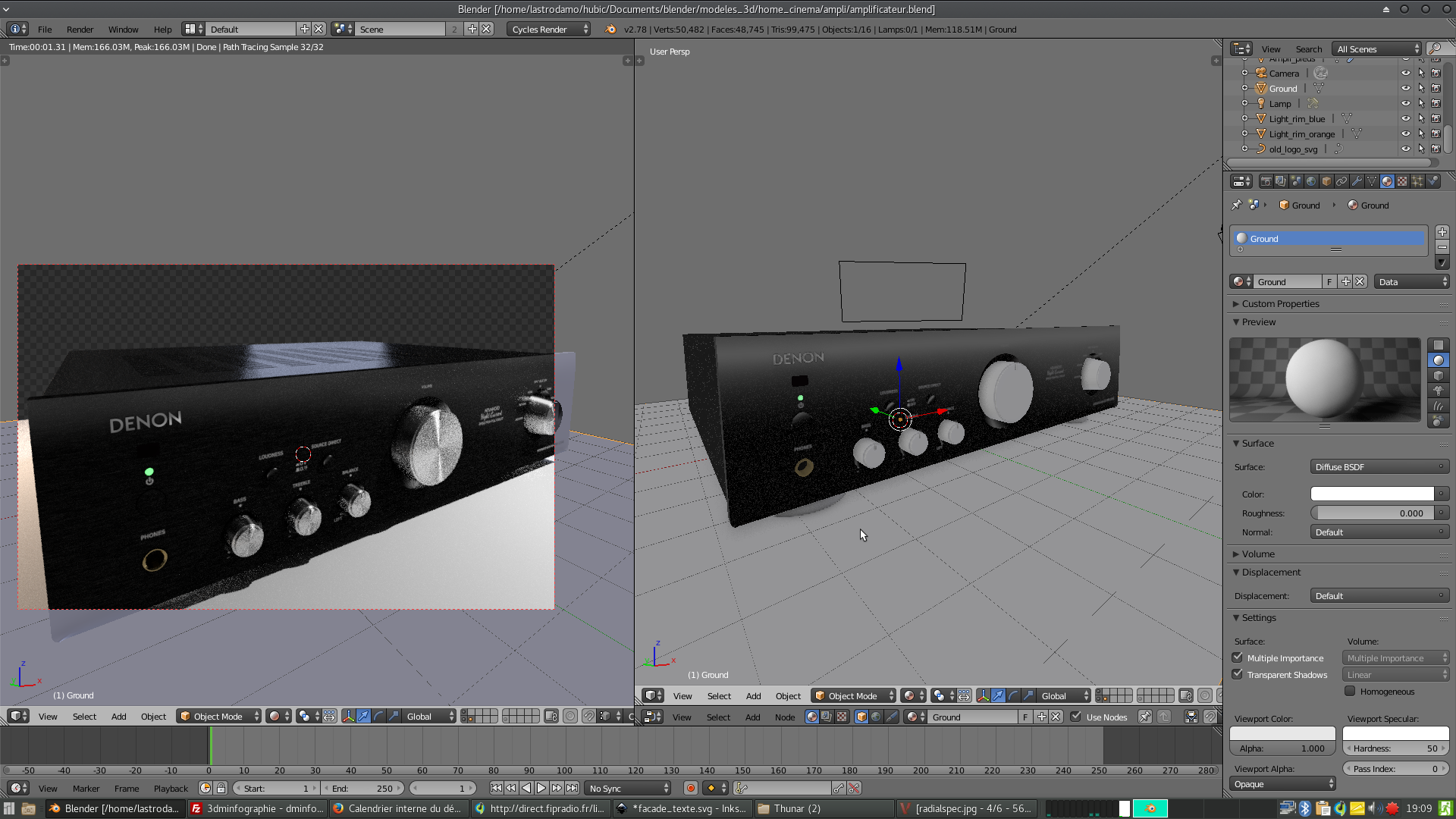
Task: Jump to the last frame in timeline
Action: pos(572,788)
